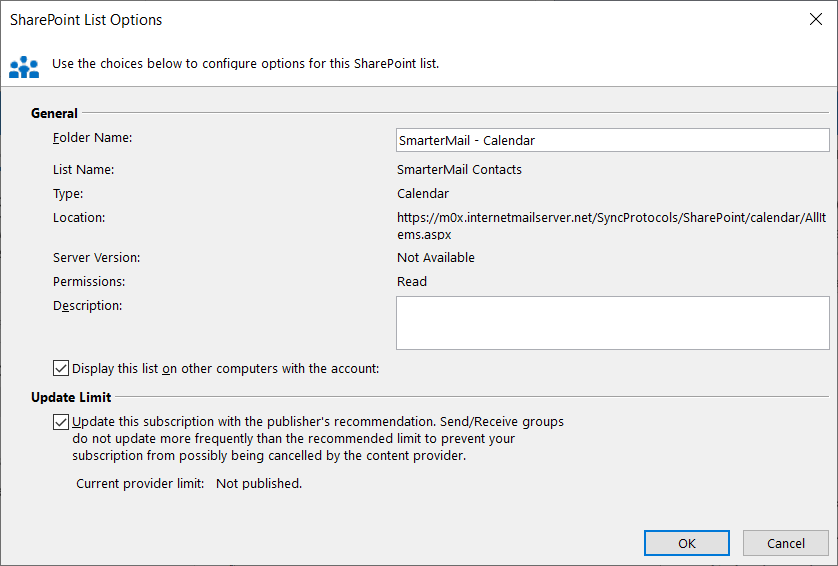Select the List Name value SmarterMail Contacts
This screenshot has height=566, width=838.
coord(459,169)
